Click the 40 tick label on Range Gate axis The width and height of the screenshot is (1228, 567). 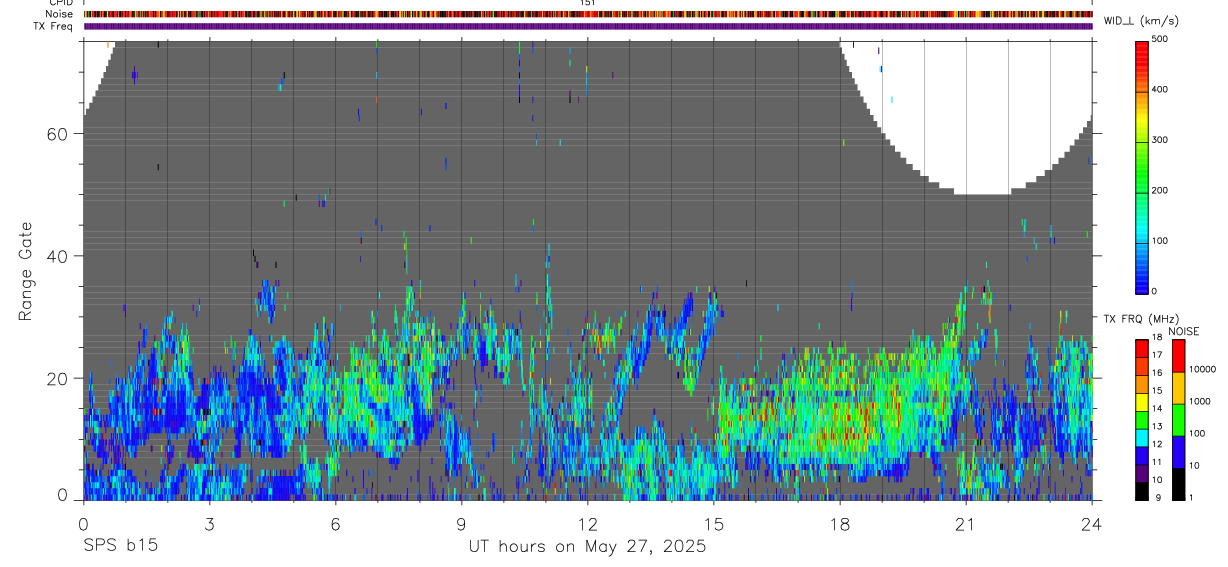pos(55,256)
